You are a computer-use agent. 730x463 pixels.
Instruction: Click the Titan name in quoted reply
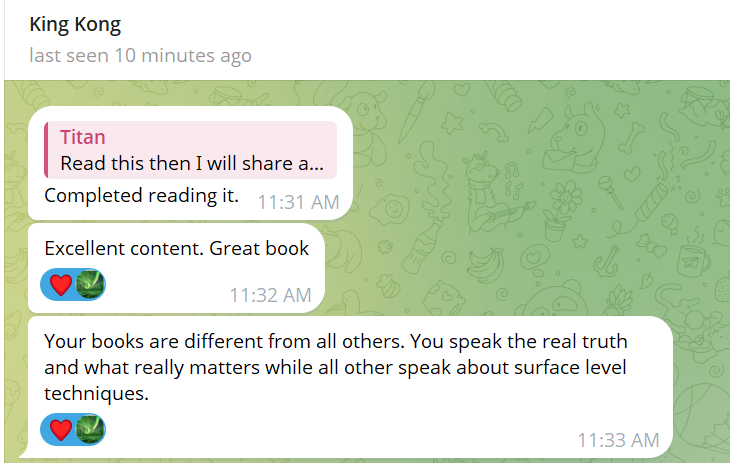pos(83,137)
